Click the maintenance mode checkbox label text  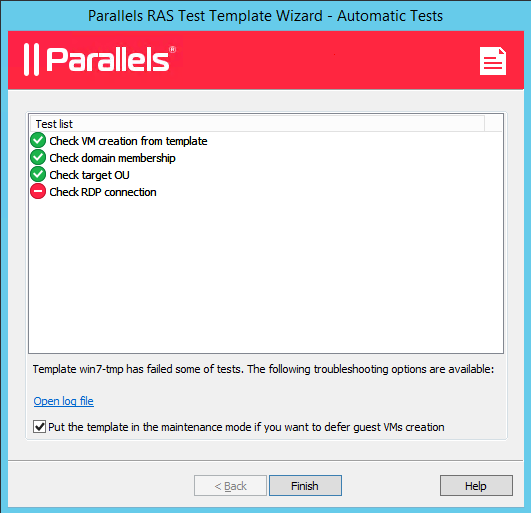point(246,427)
